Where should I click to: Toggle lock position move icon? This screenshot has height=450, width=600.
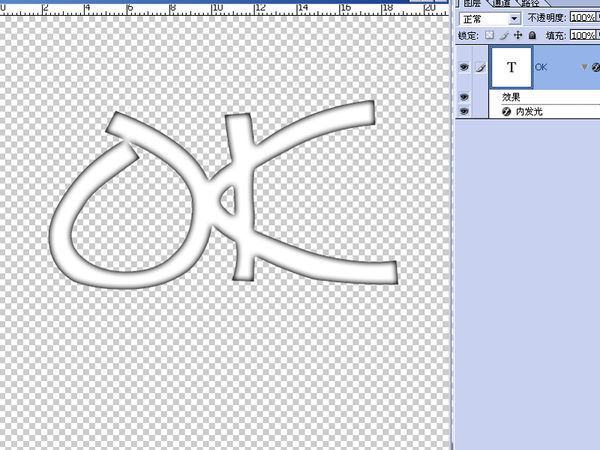tap(517, 35)
